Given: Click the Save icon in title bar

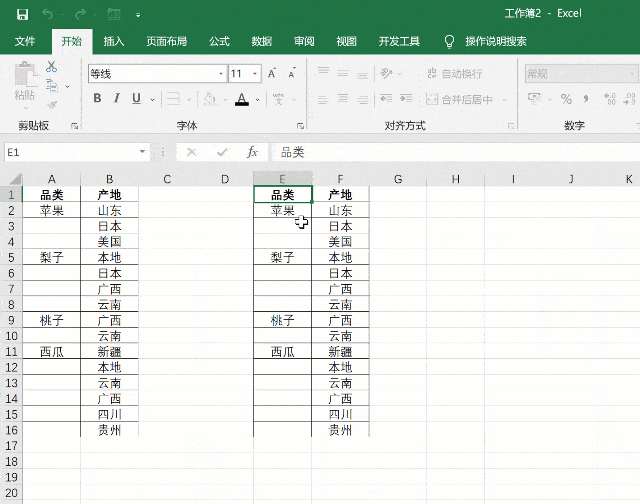Looking at the screenshot, I should click(x=22, y=15).
